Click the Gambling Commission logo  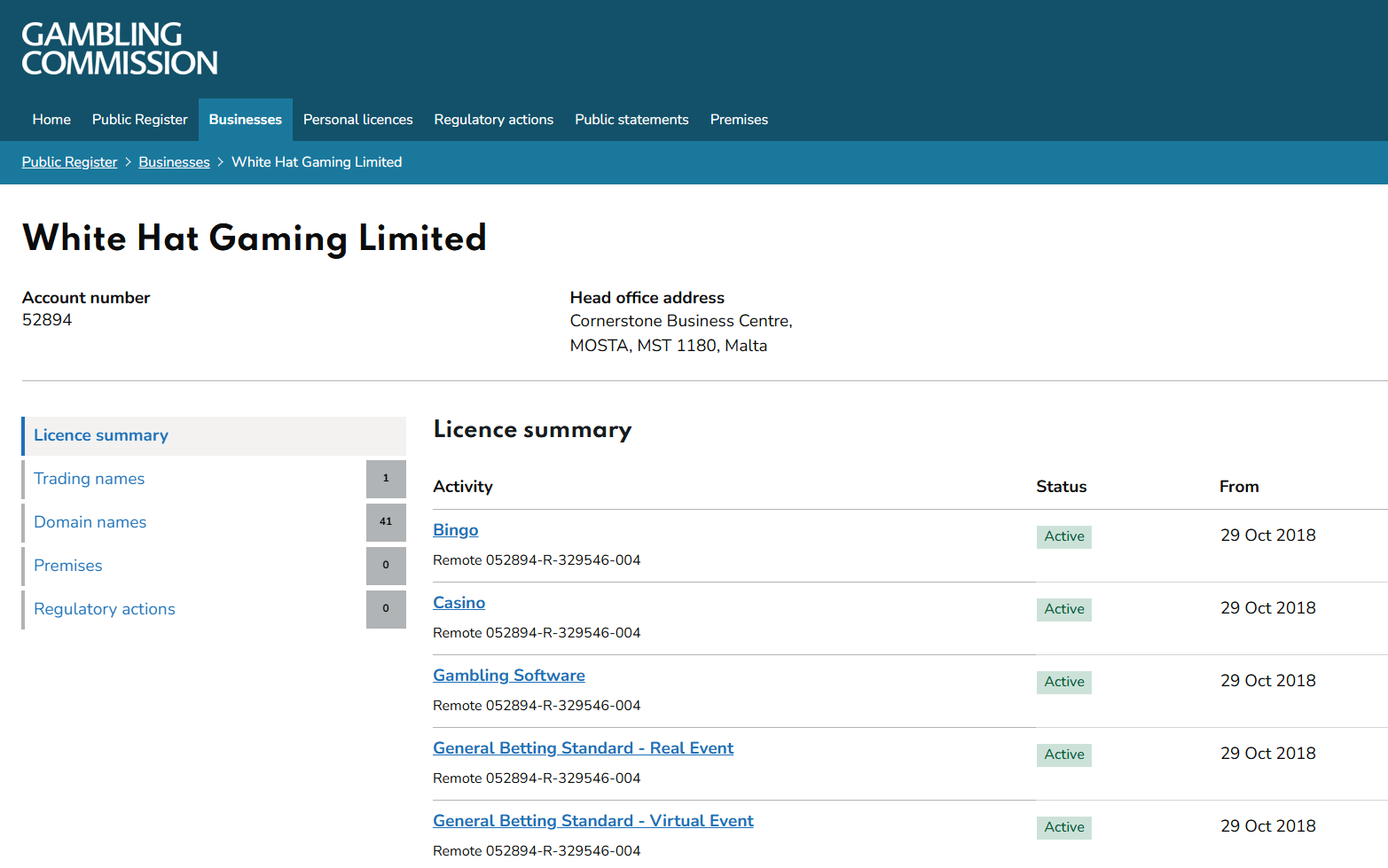coord(120,49)
